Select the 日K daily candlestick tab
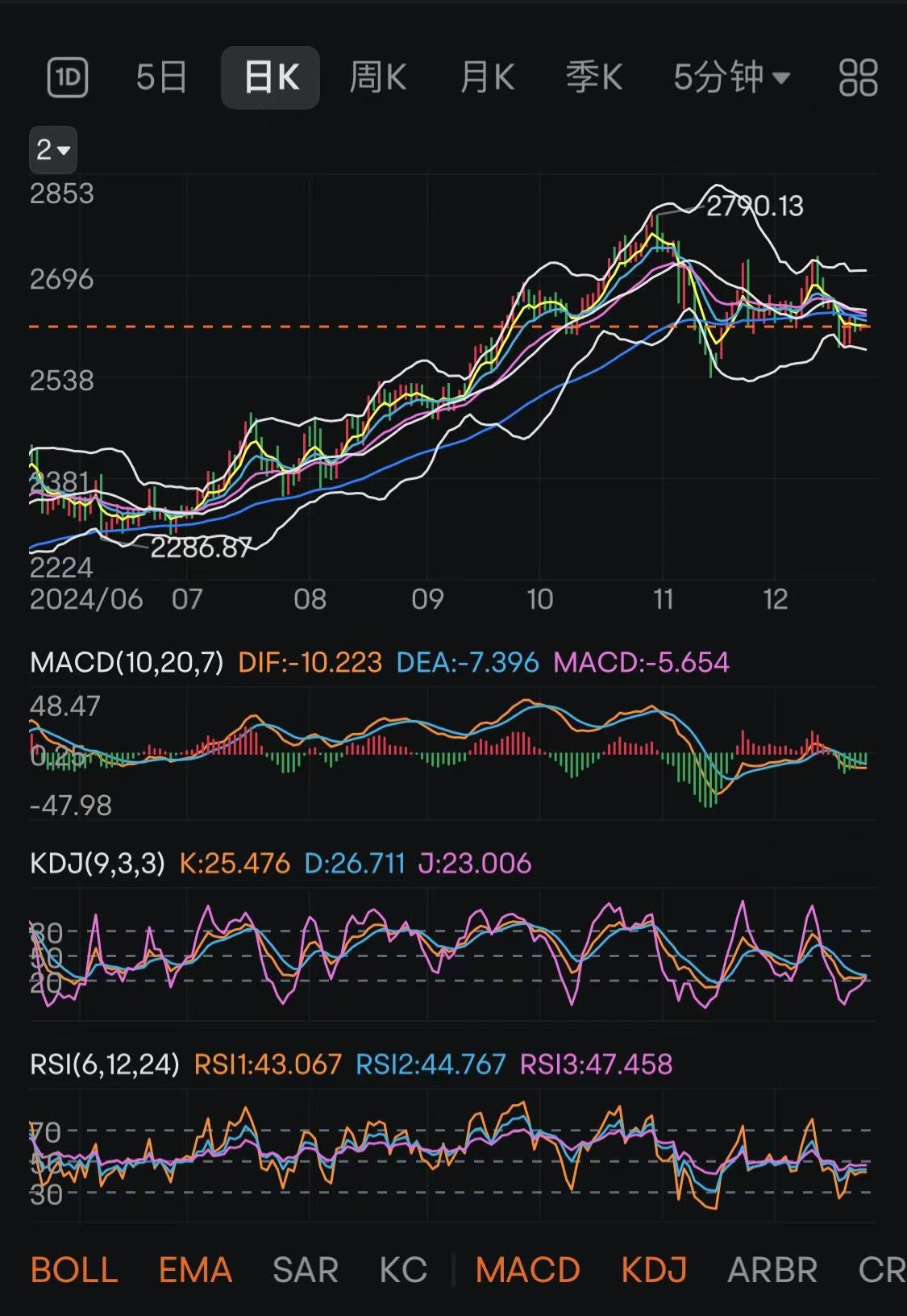 pyautogui.click(x=271, y=77)
